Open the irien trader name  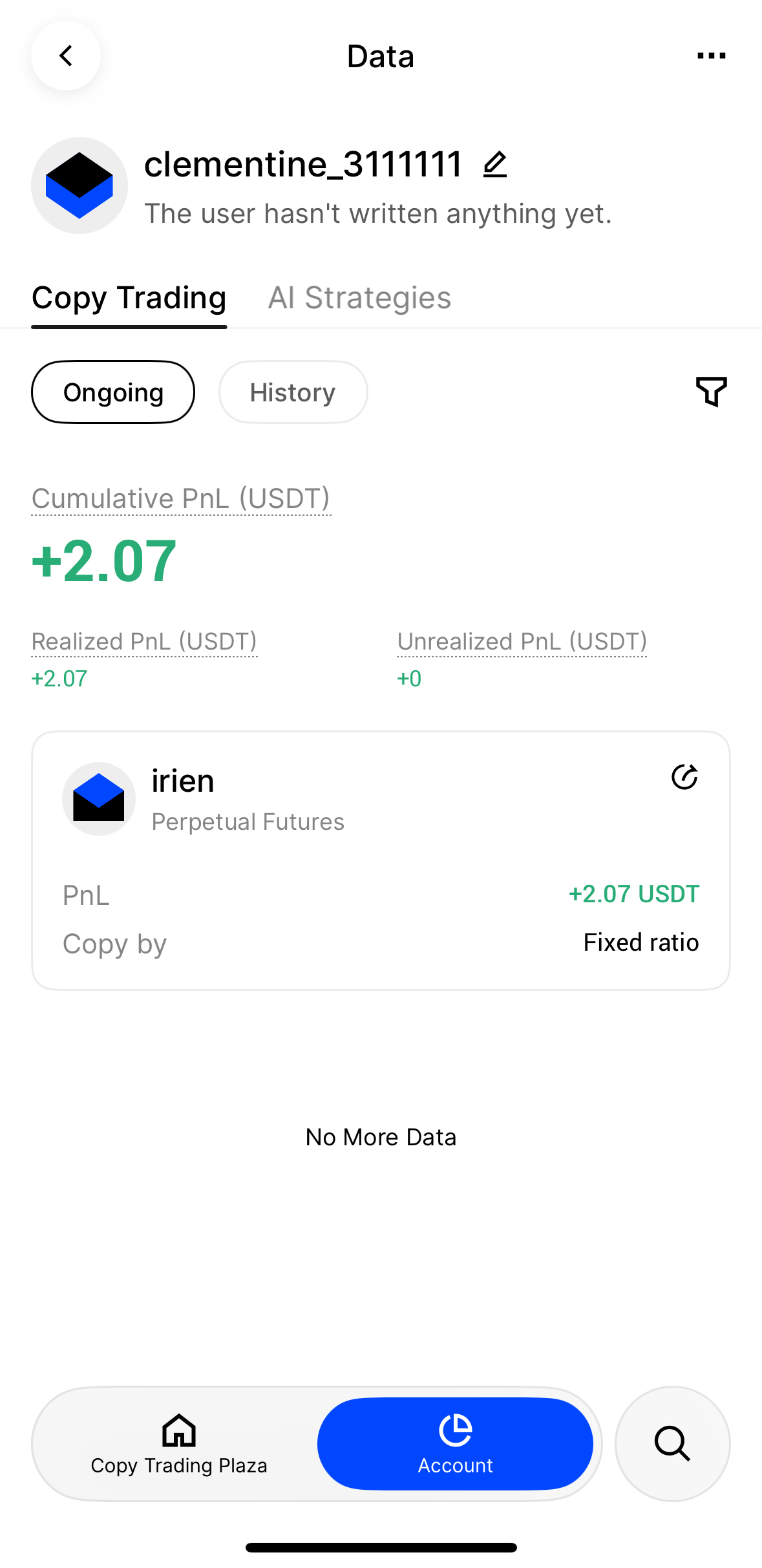(183, 781)
